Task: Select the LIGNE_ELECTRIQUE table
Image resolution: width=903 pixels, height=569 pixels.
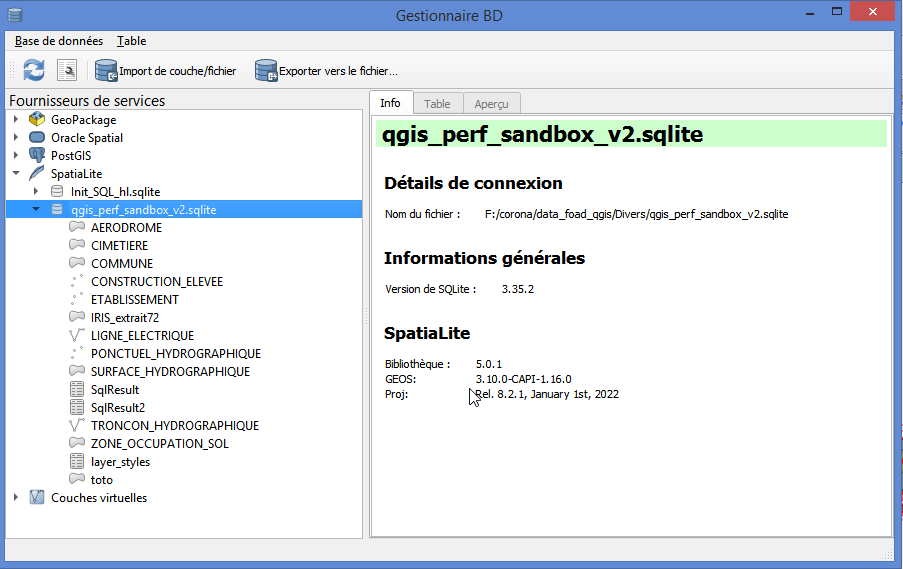Action: coord(142,335)
